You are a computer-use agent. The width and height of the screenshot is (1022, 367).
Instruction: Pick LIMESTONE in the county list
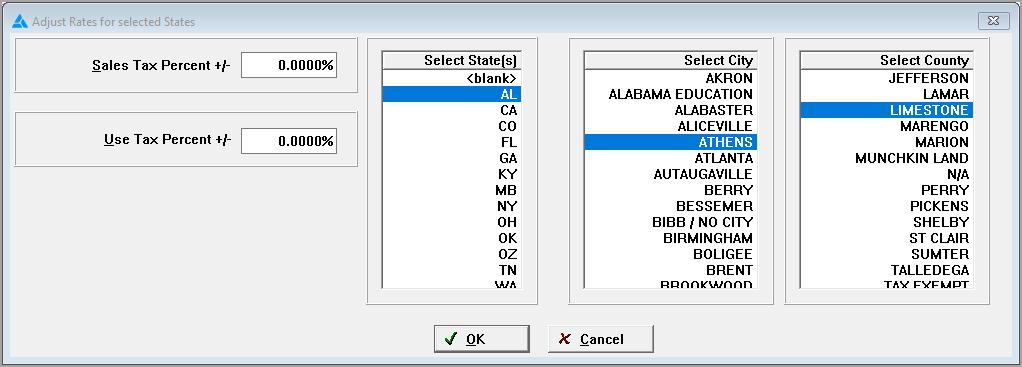[886, 110]
